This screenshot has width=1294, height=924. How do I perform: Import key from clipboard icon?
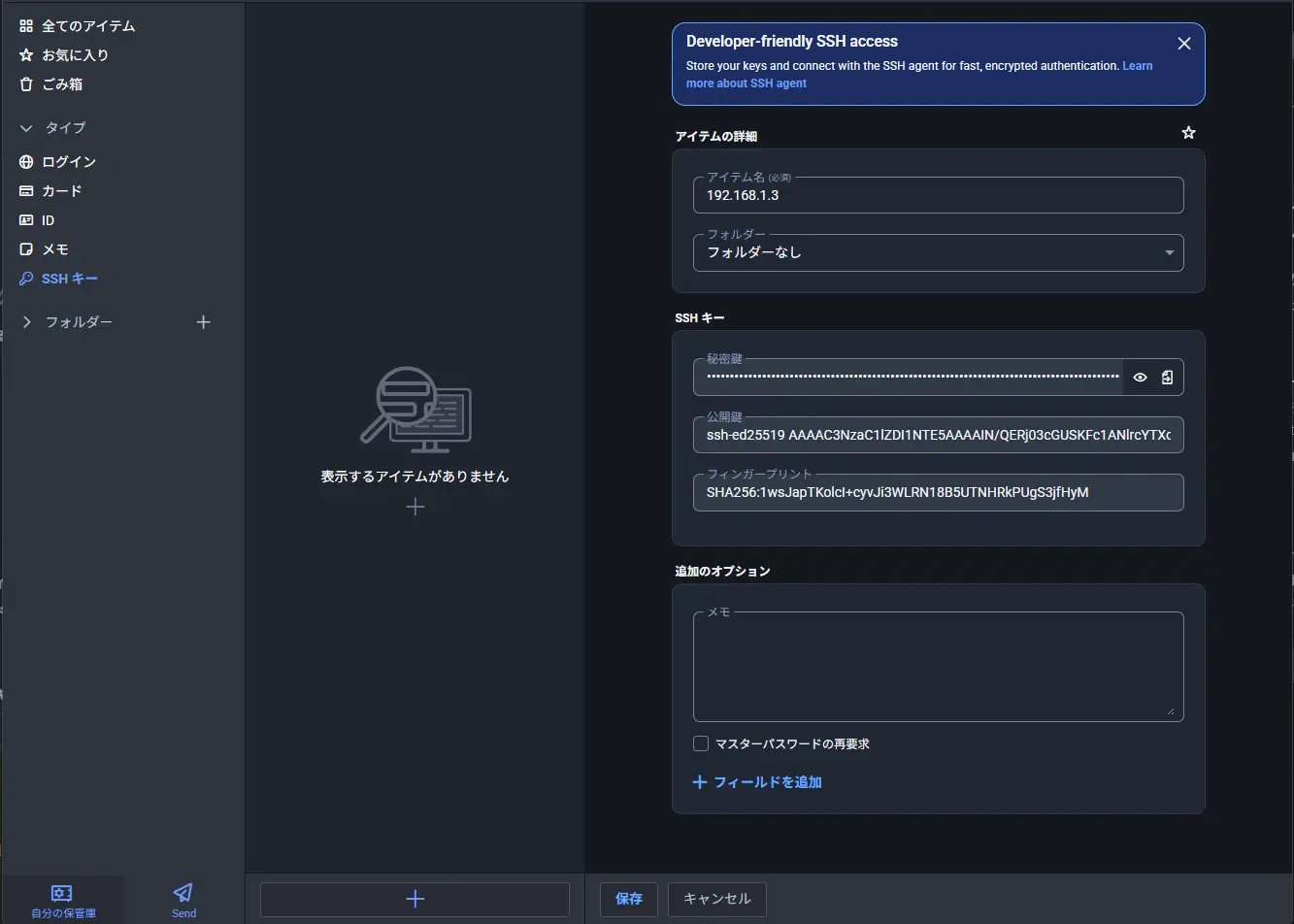point(1168,378)
